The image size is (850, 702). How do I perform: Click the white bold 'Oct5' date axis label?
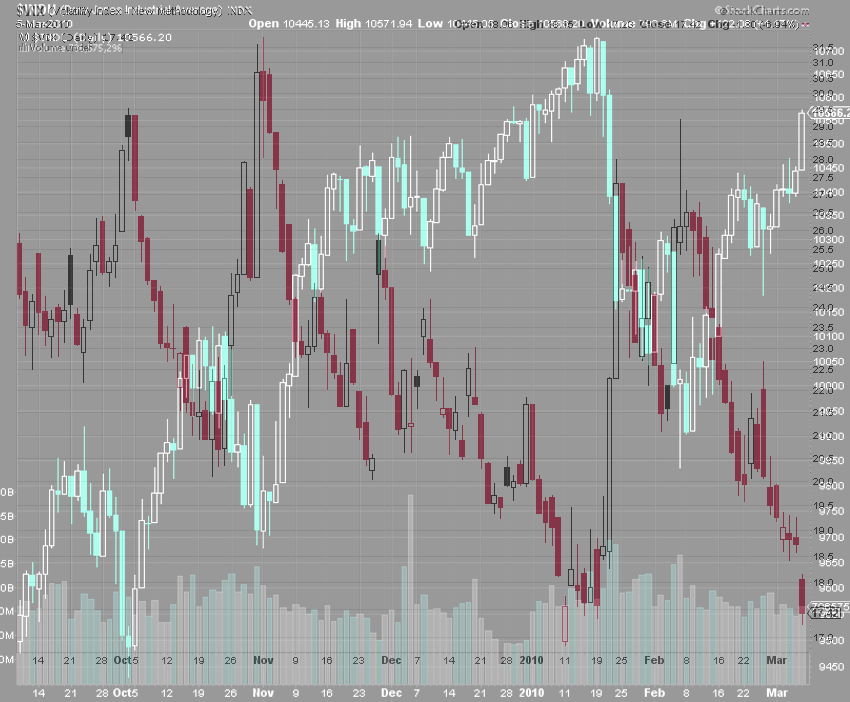click(x=125, y=693)
